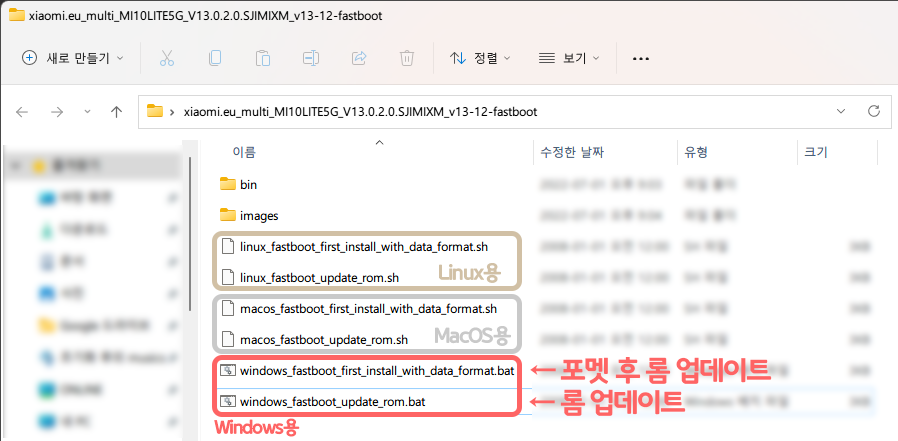Open the 보기 (View) dropdown

coord(569,58)
